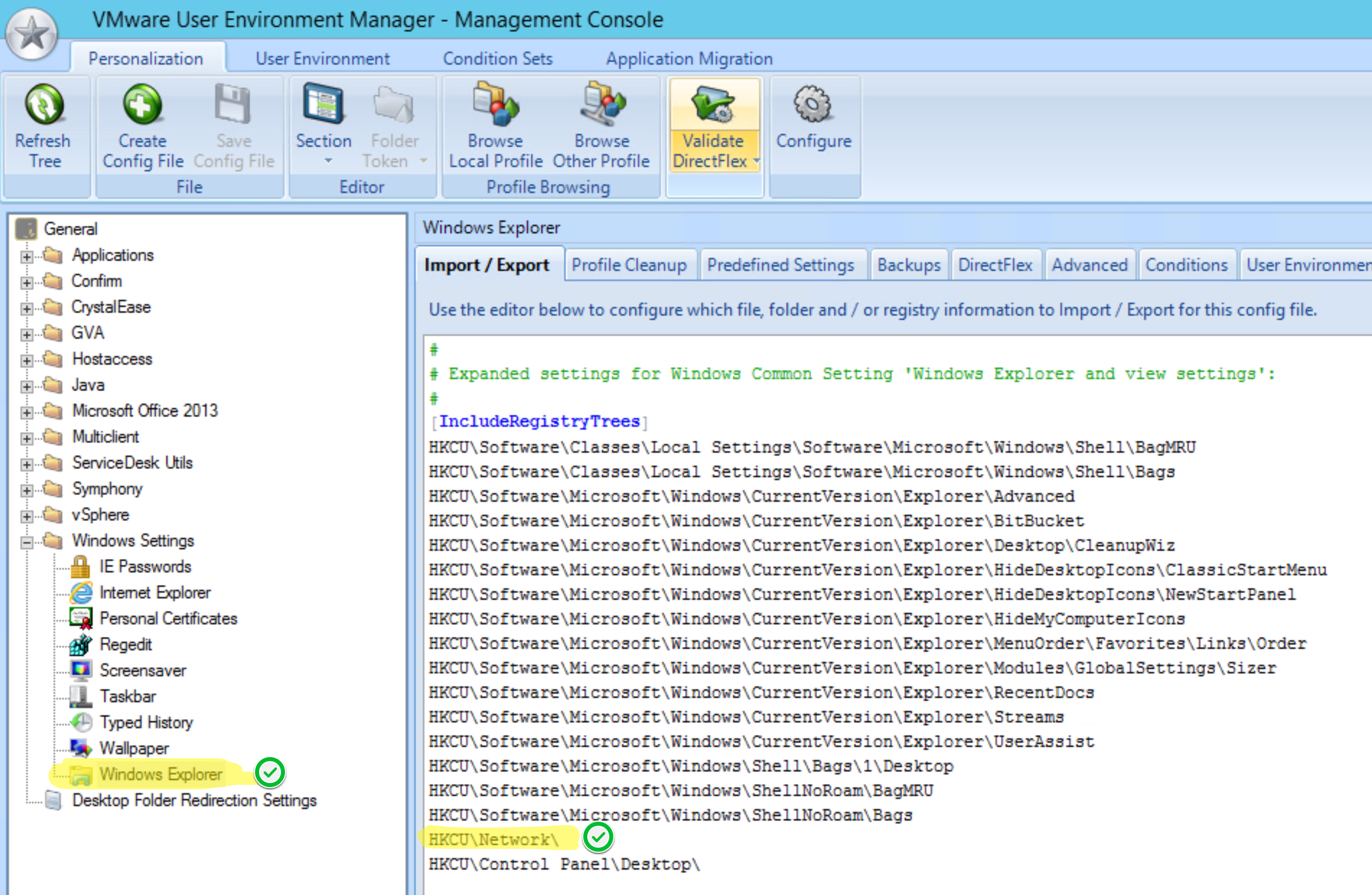This screenshot has height=895, width=1372.
Task: Collapse the Windows Settings folder
Action: coord(26,542)
